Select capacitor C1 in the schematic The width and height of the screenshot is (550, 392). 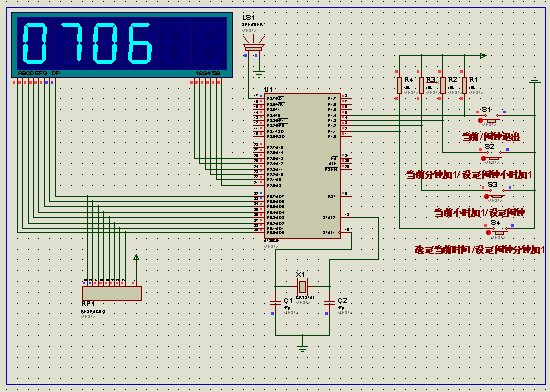[275, 302]
